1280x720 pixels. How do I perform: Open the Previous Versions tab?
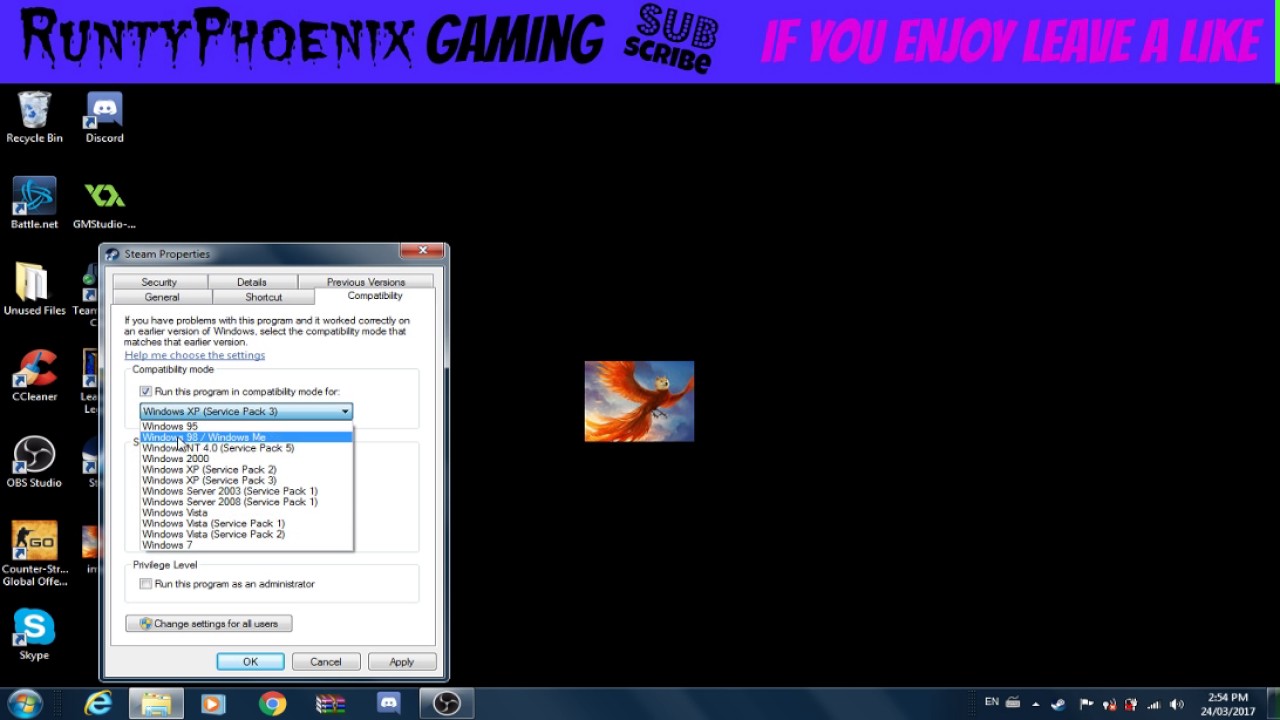tap(366, 282)
